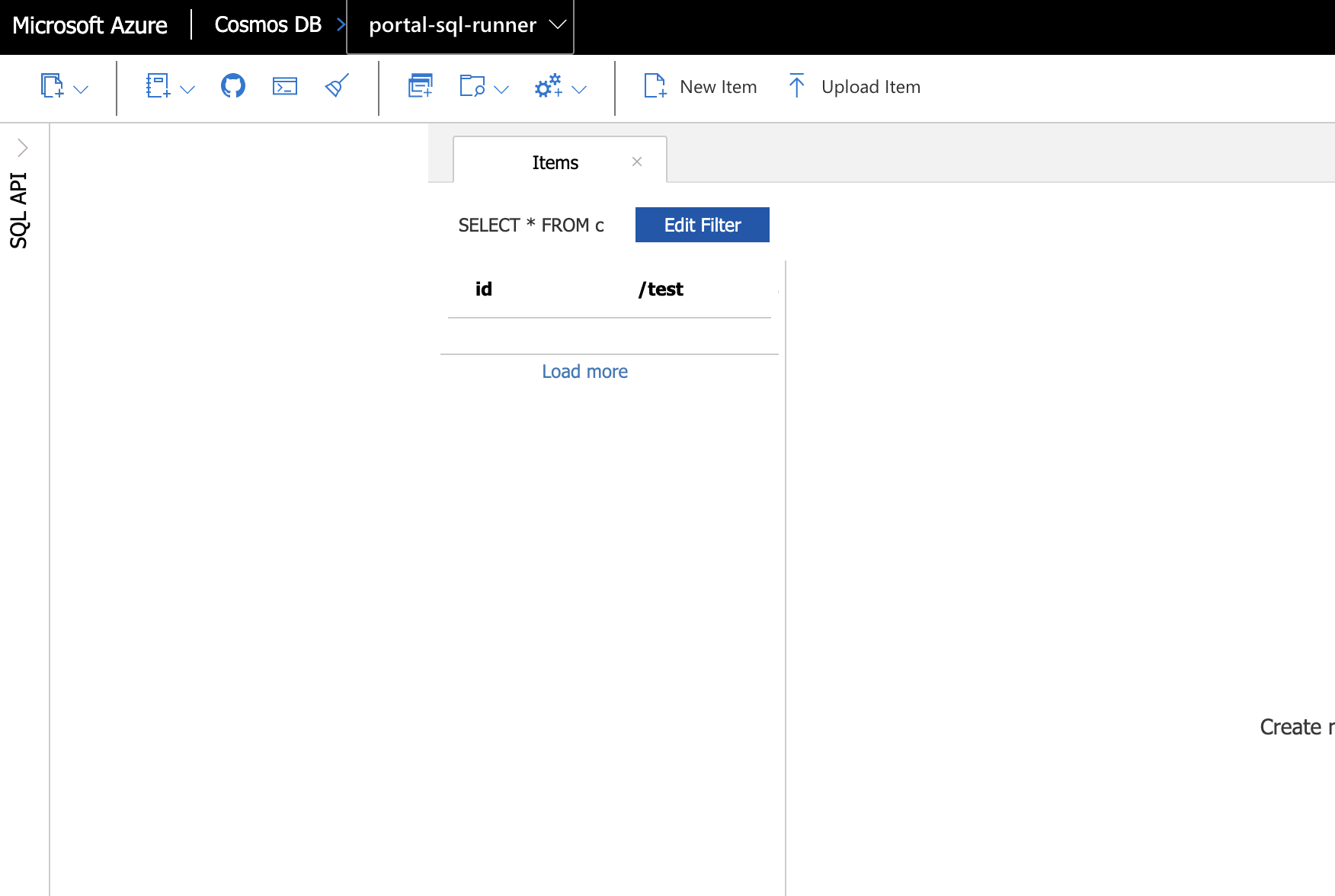Viewport: 1335px width, 896px height.
Task: Click the New Notebook icon
Action: tap(158, 86)
